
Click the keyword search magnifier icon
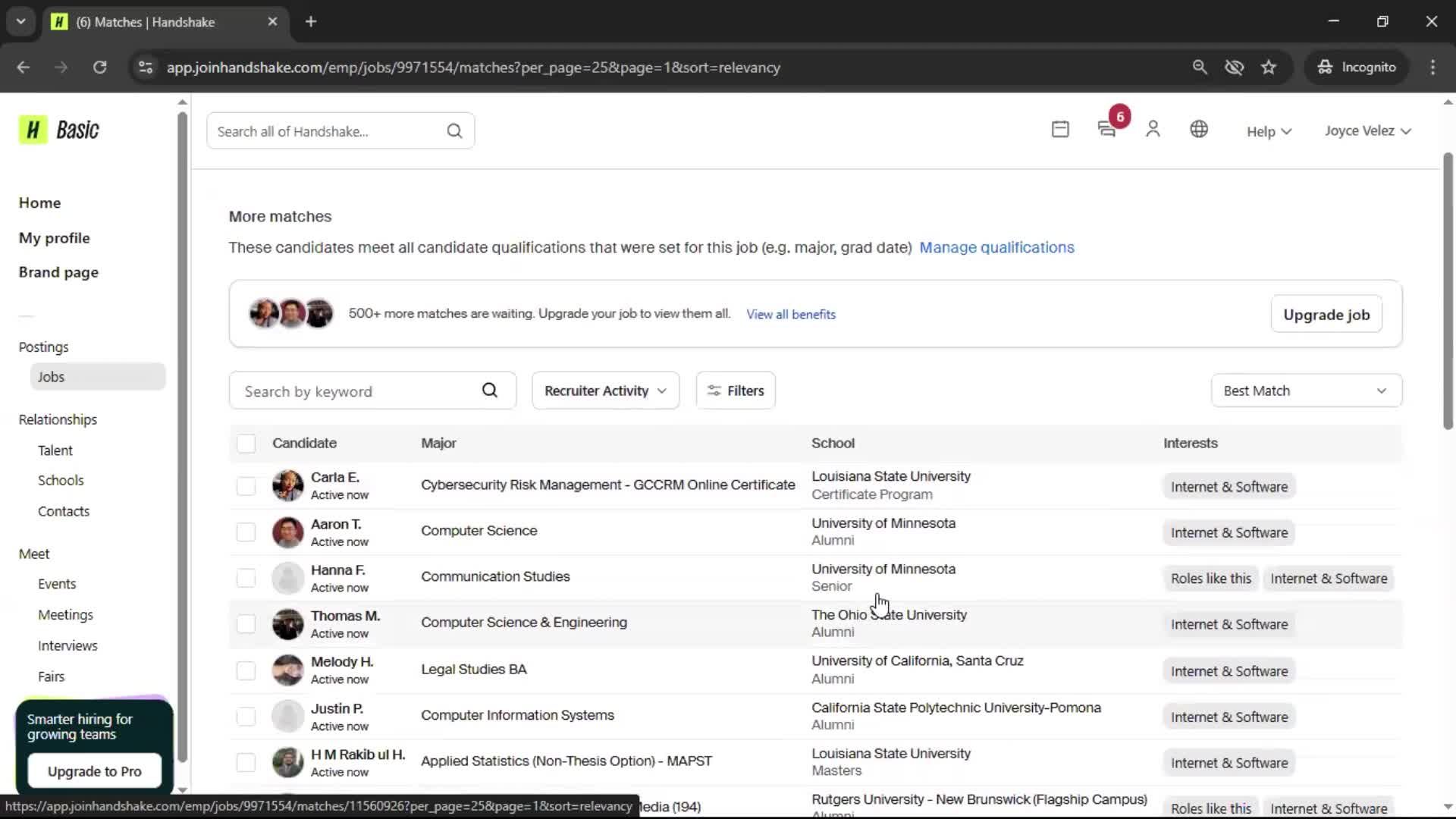pyautogui.click(x=490, y=391)
